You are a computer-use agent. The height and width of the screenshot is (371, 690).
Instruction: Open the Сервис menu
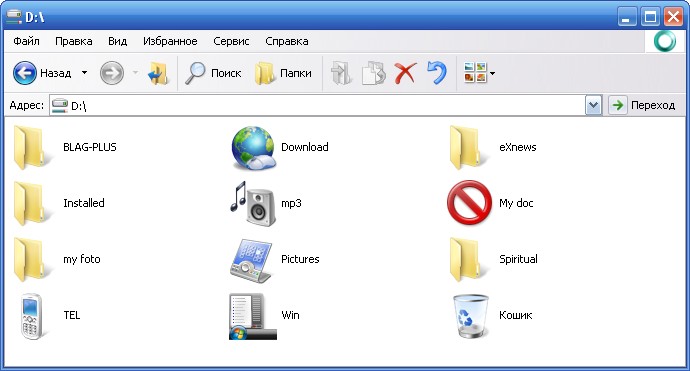231,41
